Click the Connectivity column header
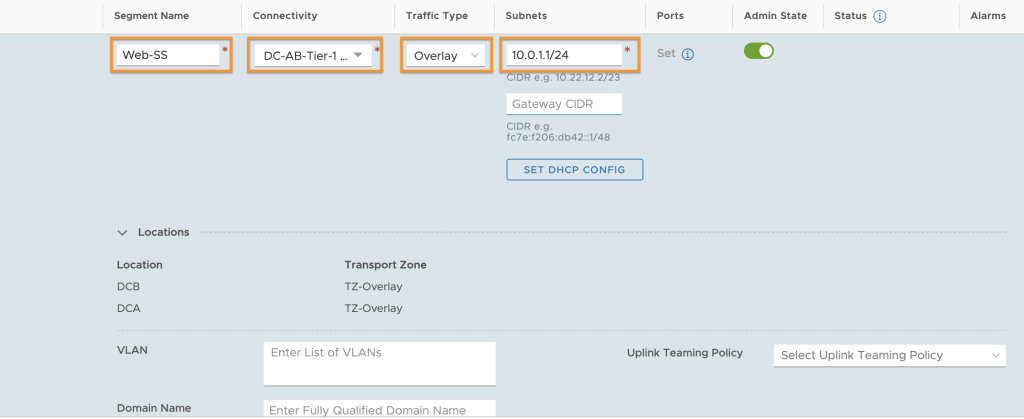This screenshot has height=419, width=1024. (x=285, y=16)
